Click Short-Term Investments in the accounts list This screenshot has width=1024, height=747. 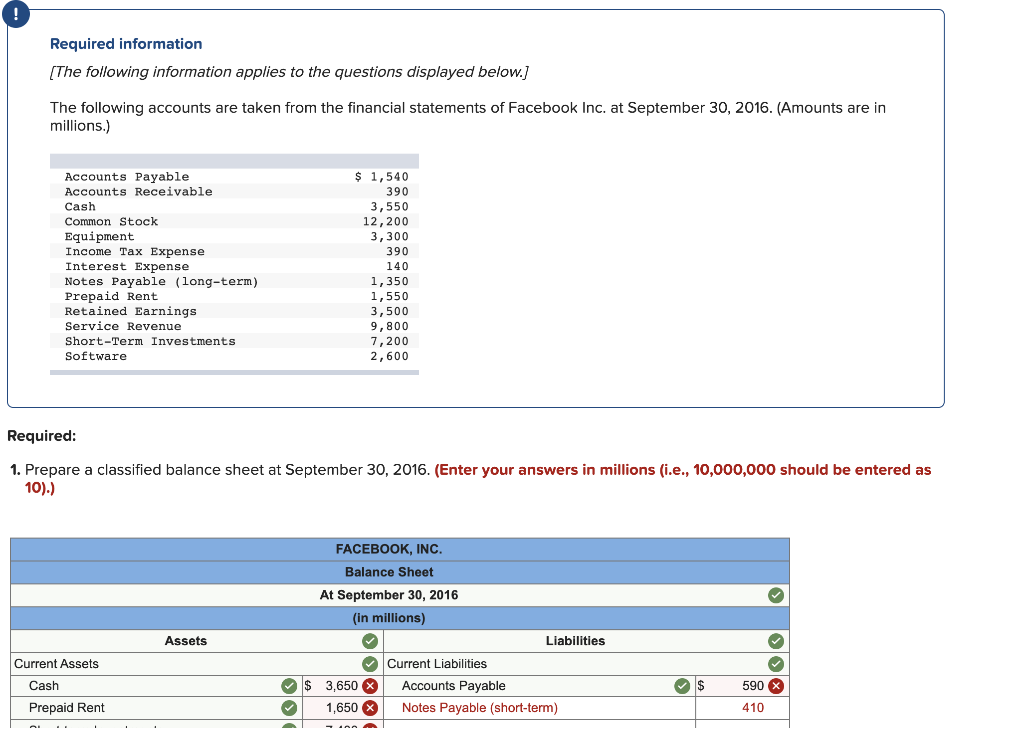point(150,342)
